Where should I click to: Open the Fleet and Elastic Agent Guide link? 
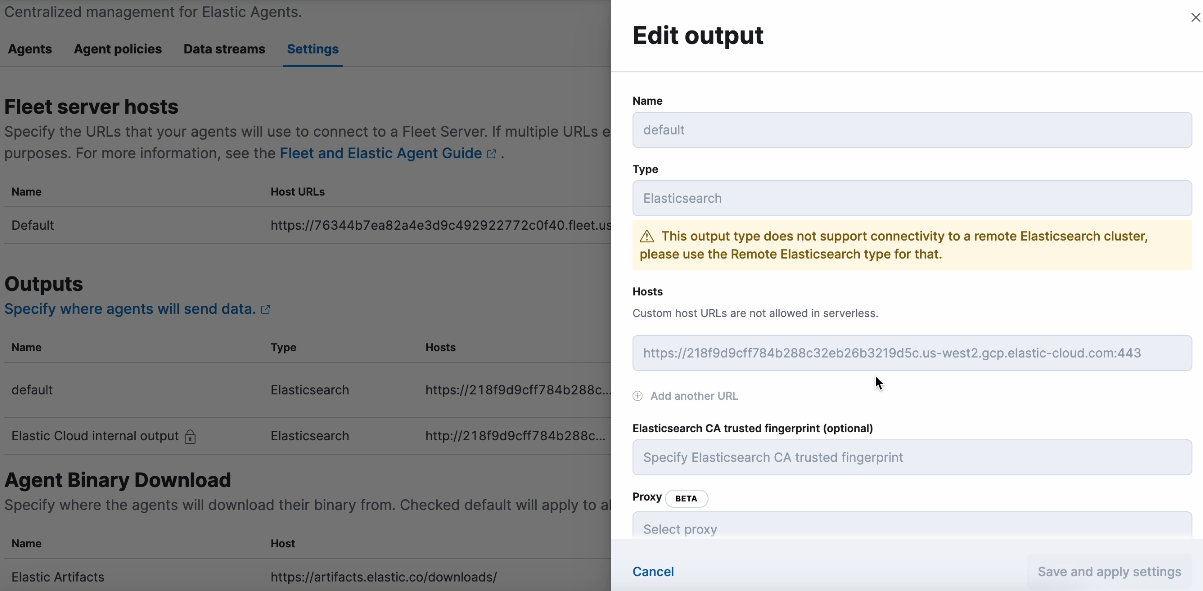tap(382, 153)
